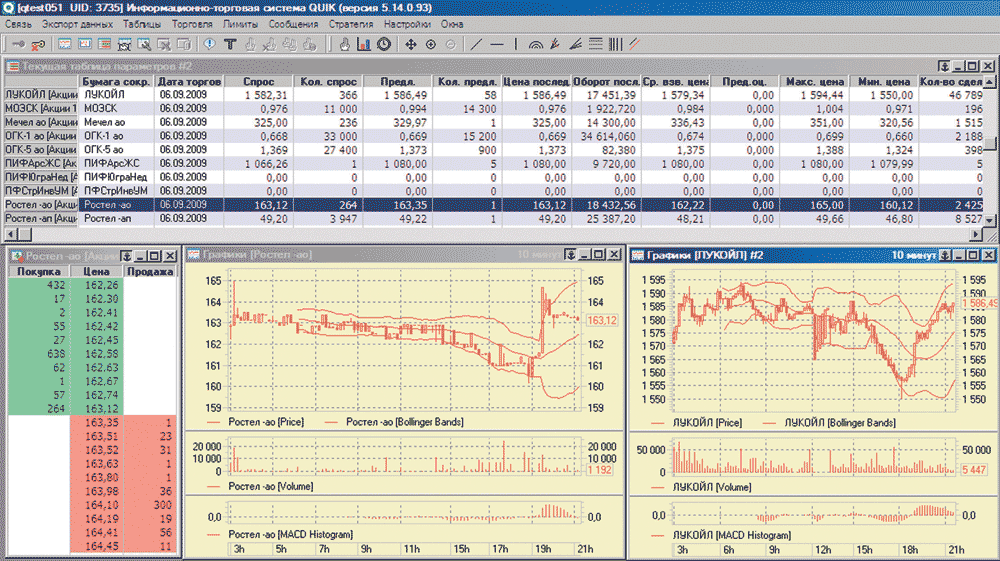Click the ЛУКОЙЛ [MACD Histogram] legend label

click(732, 536)
